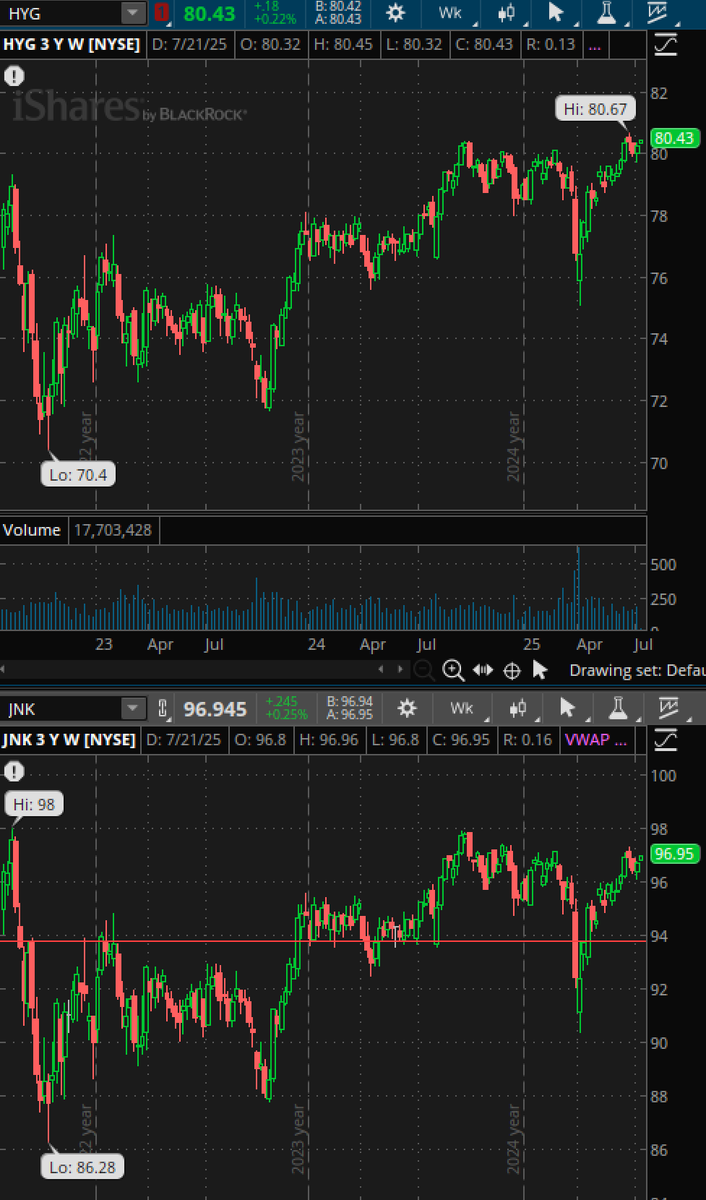Click Lo: 70.4 price bubble

79,474
